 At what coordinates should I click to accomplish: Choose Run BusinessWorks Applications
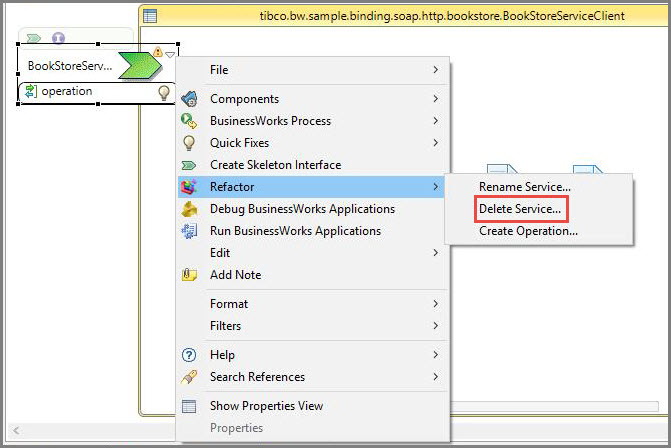coord(313,231)
